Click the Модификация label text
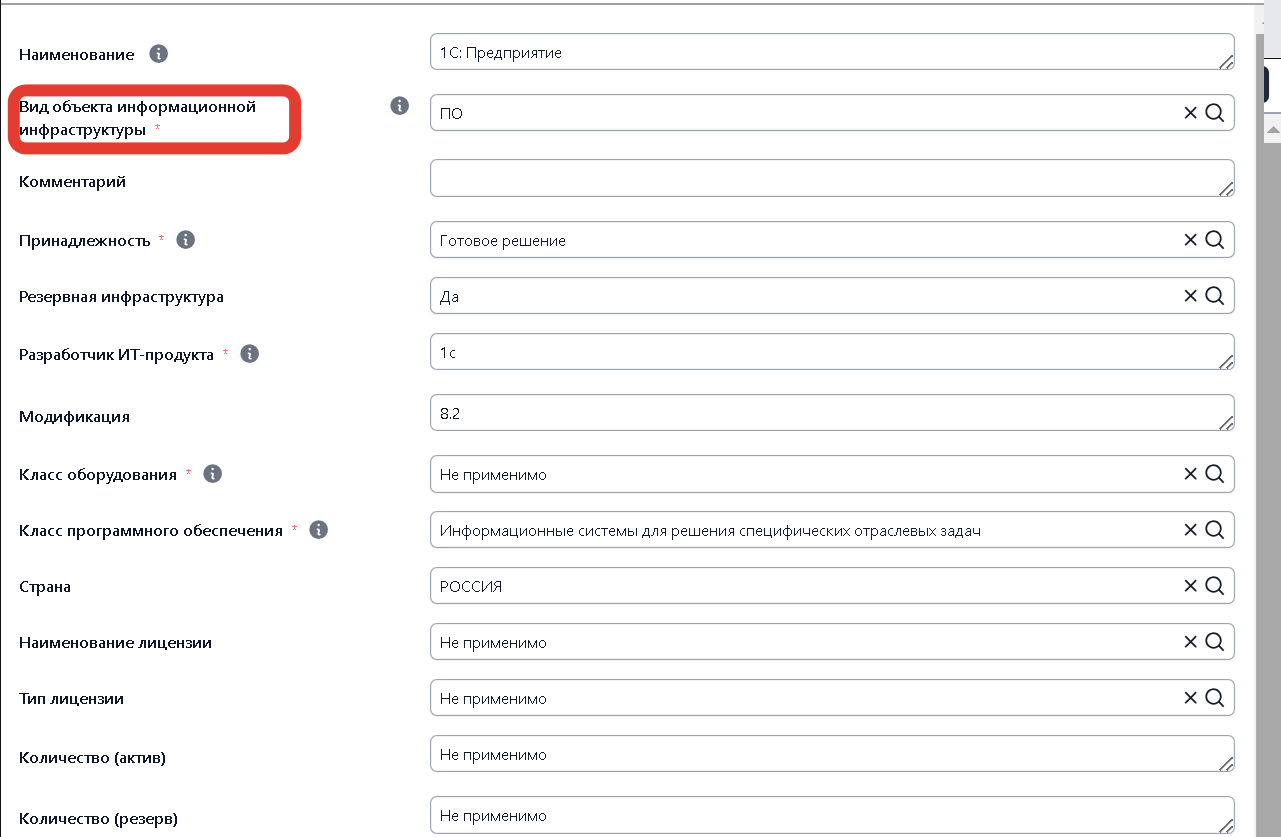 [x=75, y=416]
